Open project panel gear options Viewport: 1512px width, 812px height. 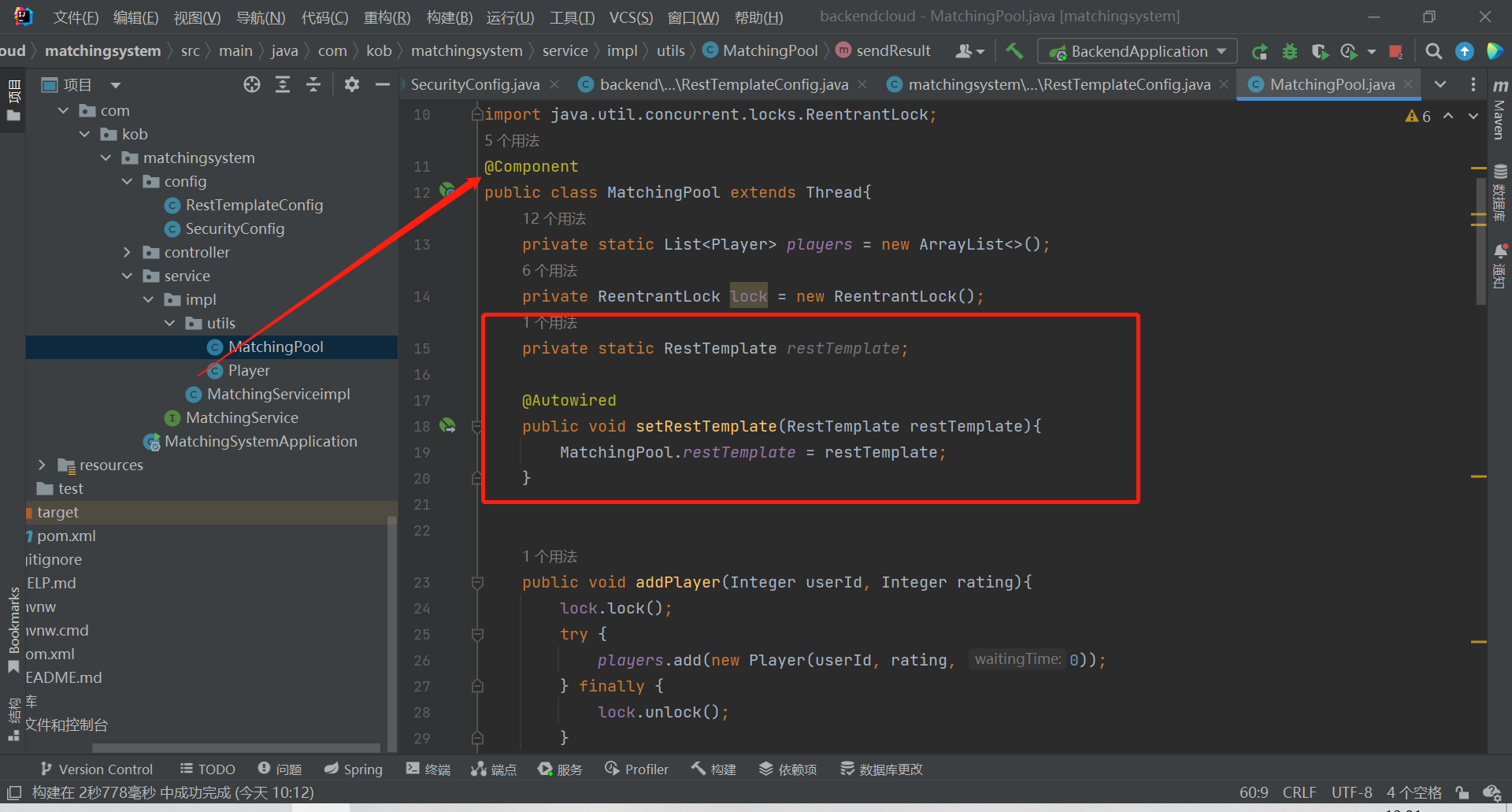pos(352,84)
